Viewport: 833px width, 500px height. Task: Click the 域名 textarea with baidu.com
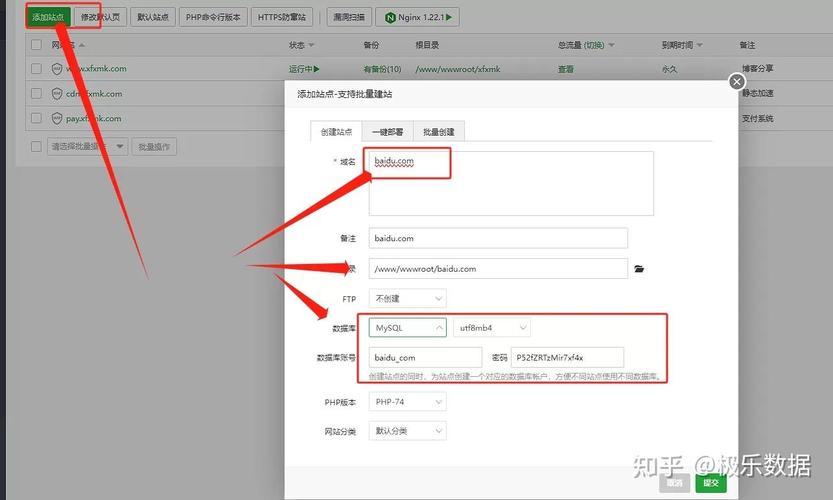511,183
